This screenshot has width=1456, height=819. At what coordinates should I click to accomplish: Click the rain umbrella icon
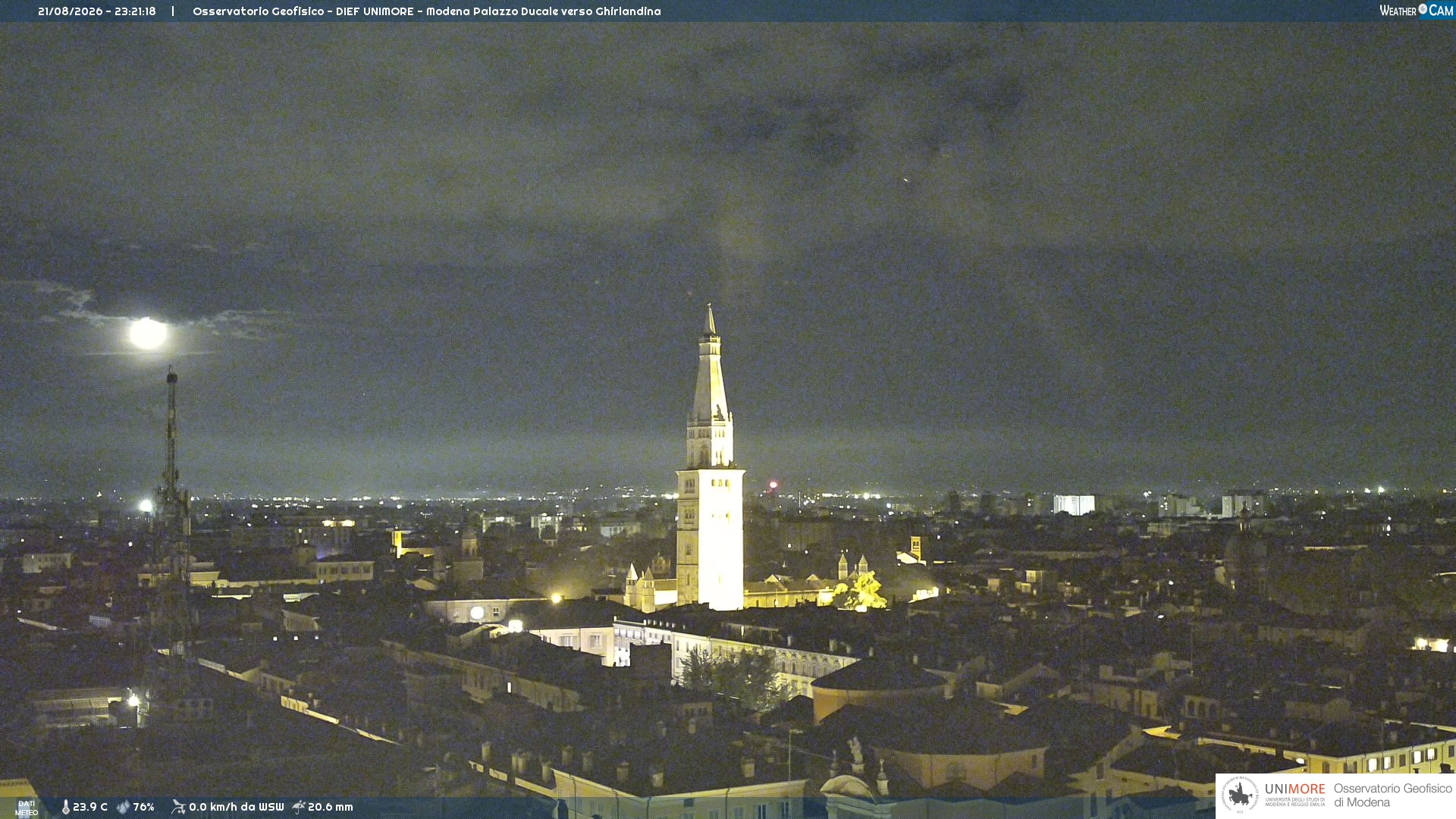click(x=299, y=807)
